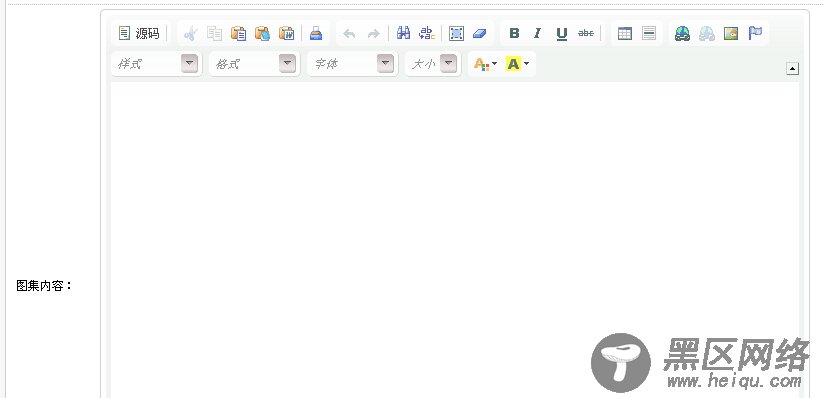Toggle Italic formatting
Image resolution: width=823 pixels, height=398 pixels.
pos(537,34)
